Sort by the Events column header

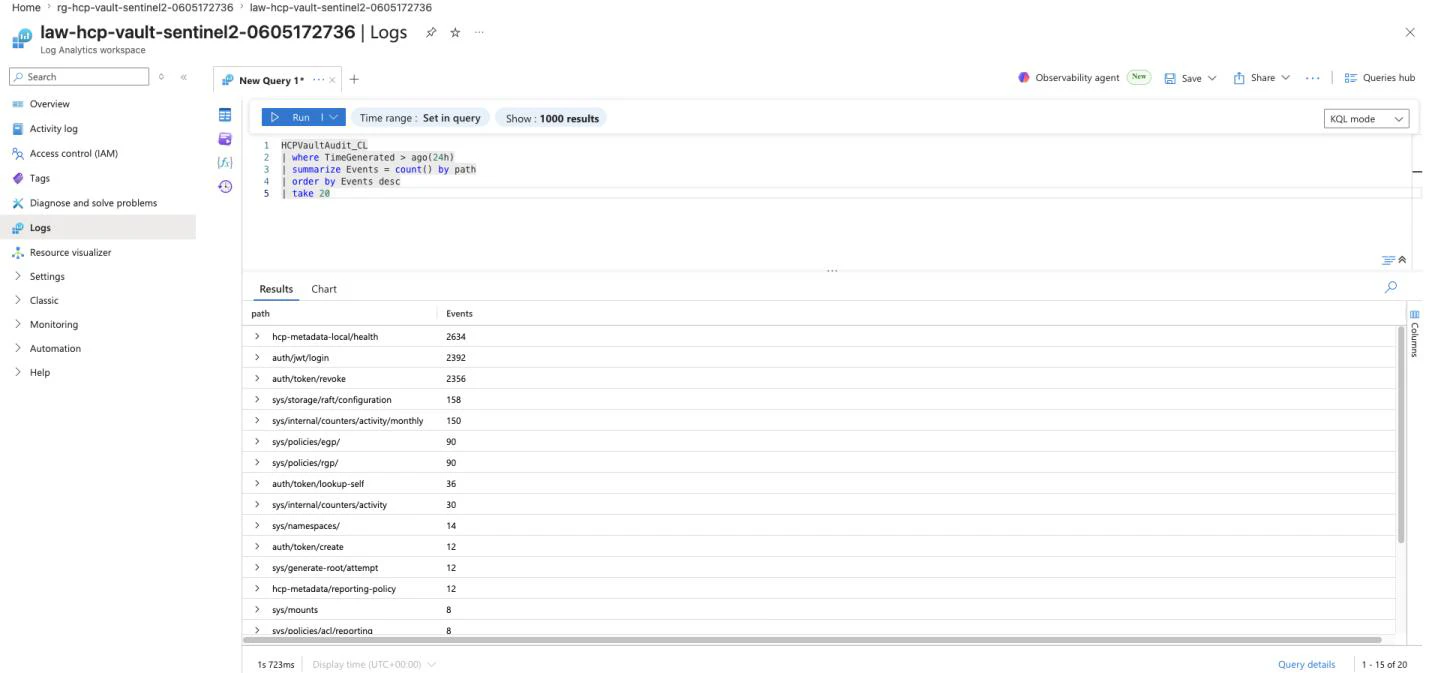[x=459, y=313]
